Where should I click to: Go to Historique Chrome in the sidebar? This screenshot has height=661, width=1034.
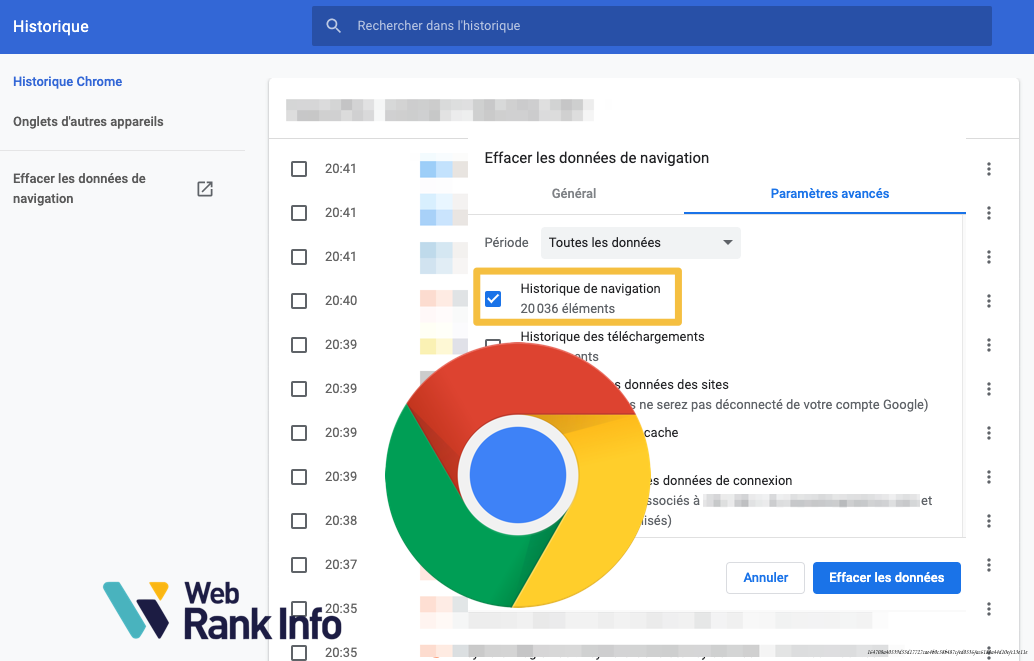pos(67,82)
